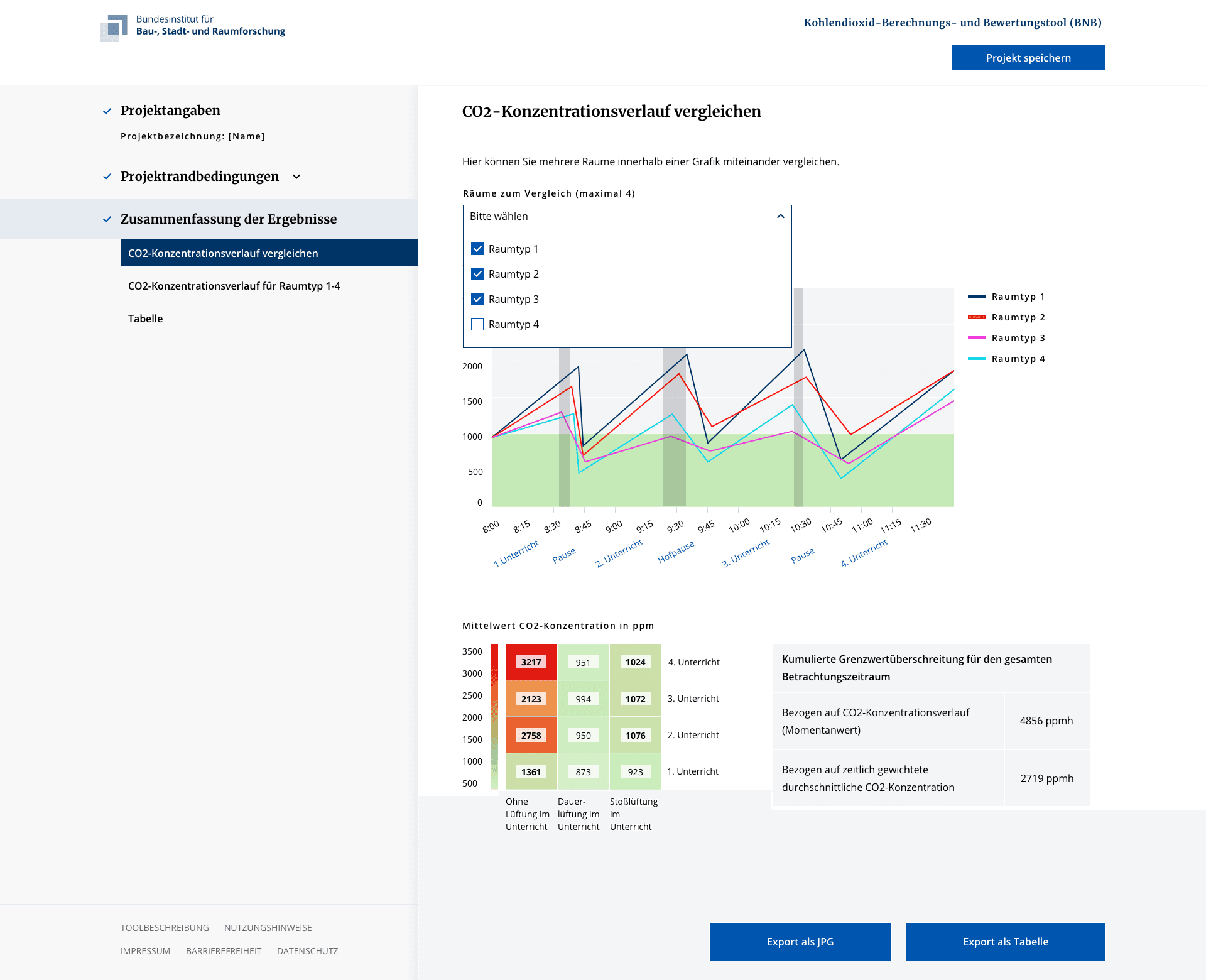
Task: Open the Datenschutz footer link
Action: [x=308, y=951]
